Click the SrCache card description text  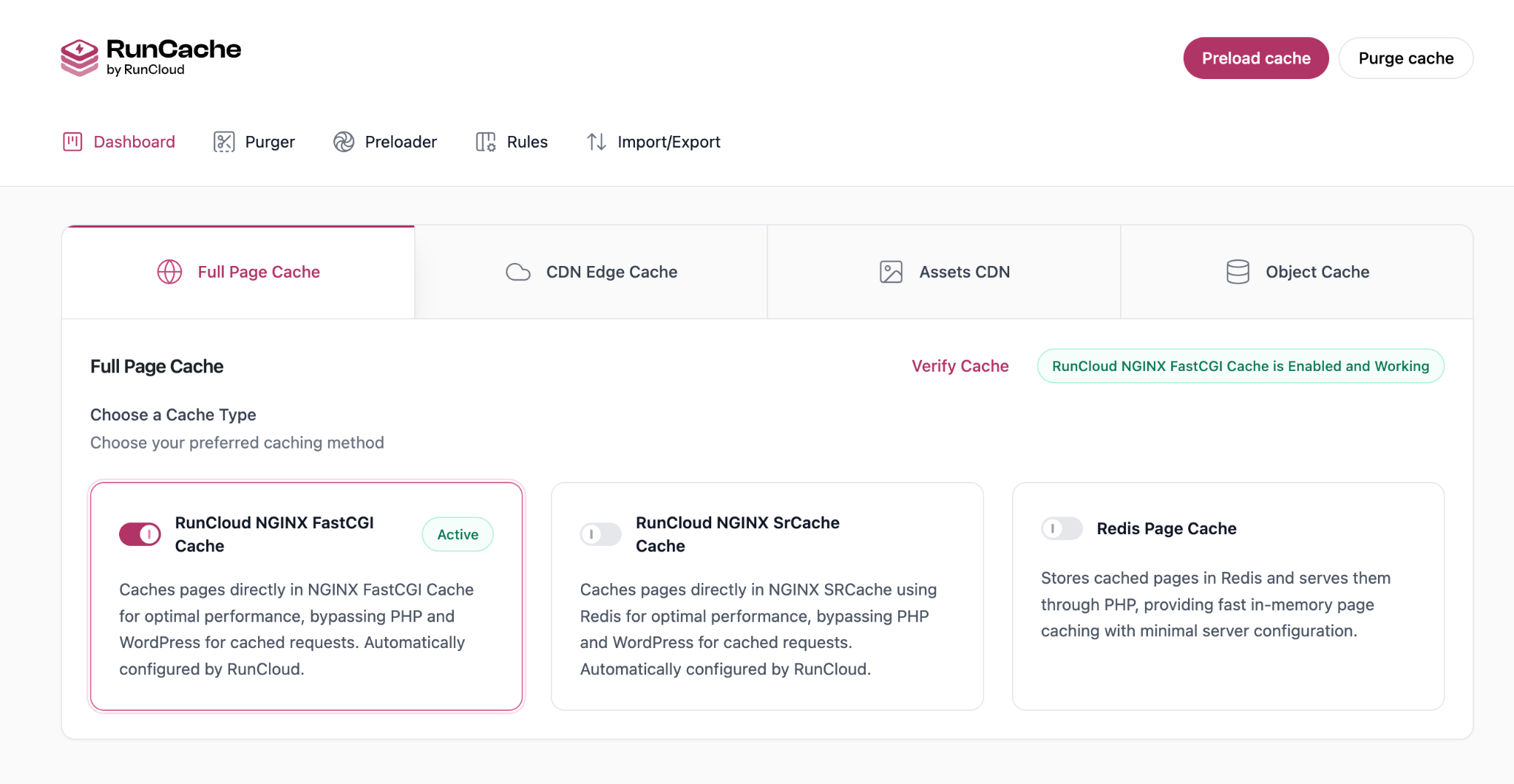758,630
